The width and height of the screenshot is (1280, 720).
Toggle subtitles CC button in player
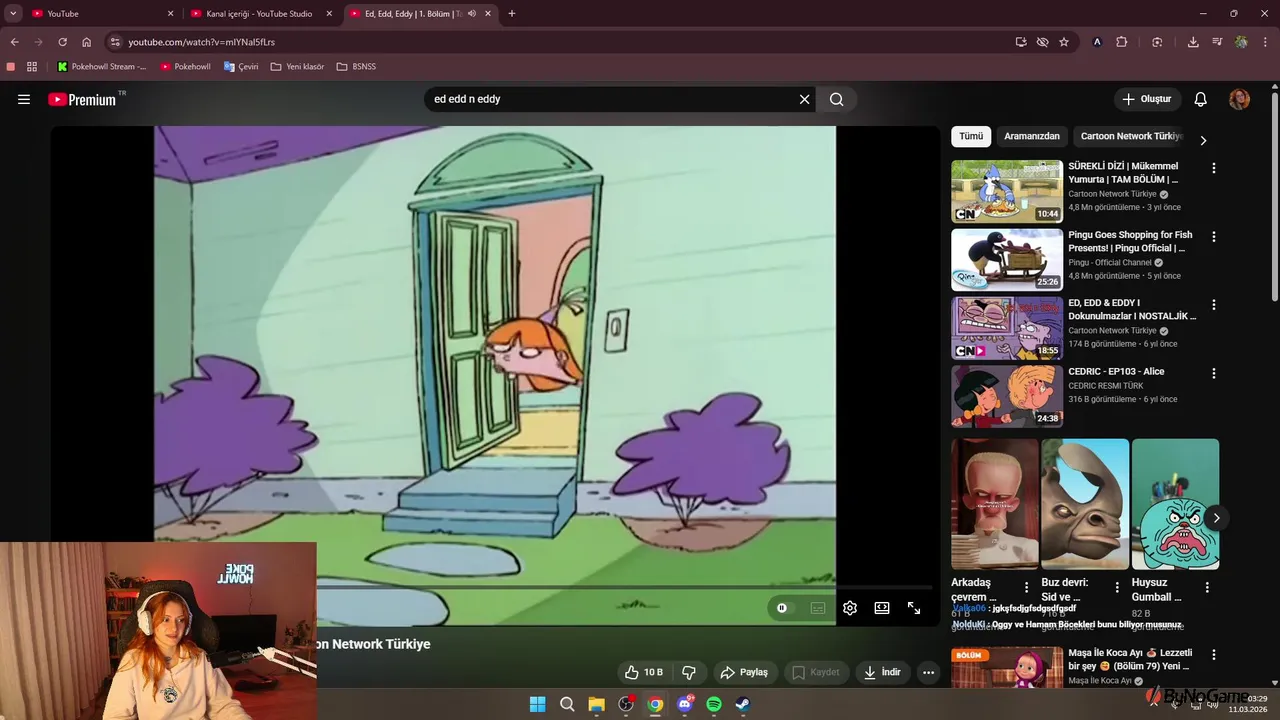818,608
